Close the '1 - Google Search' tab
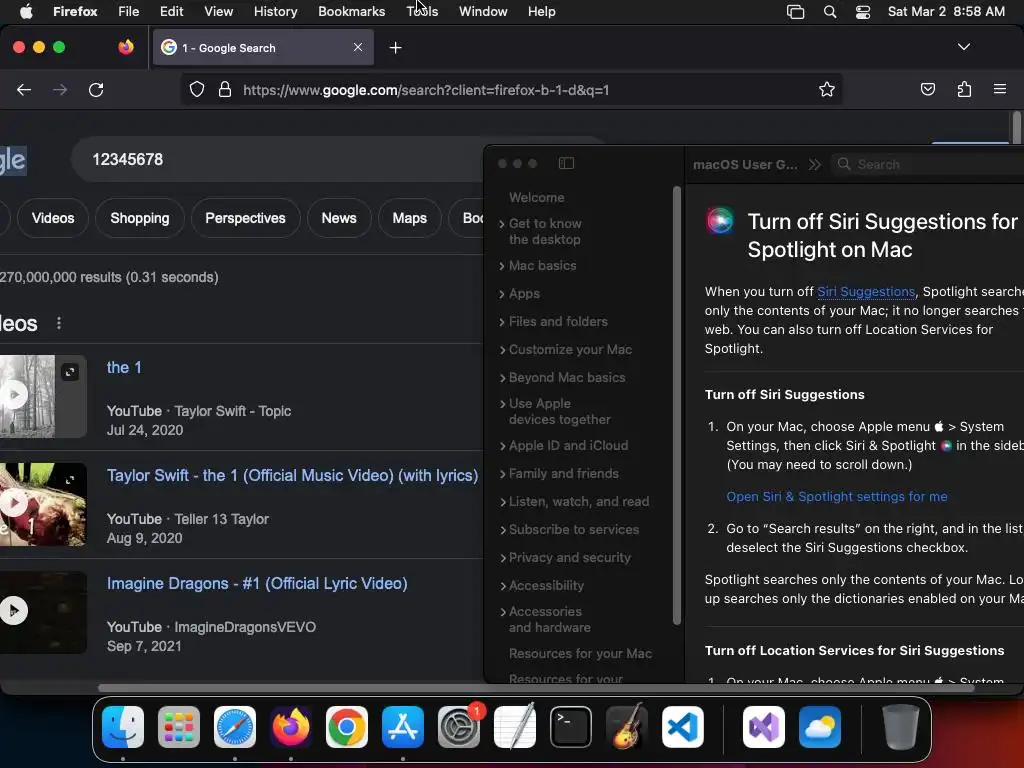 (358, 47)
